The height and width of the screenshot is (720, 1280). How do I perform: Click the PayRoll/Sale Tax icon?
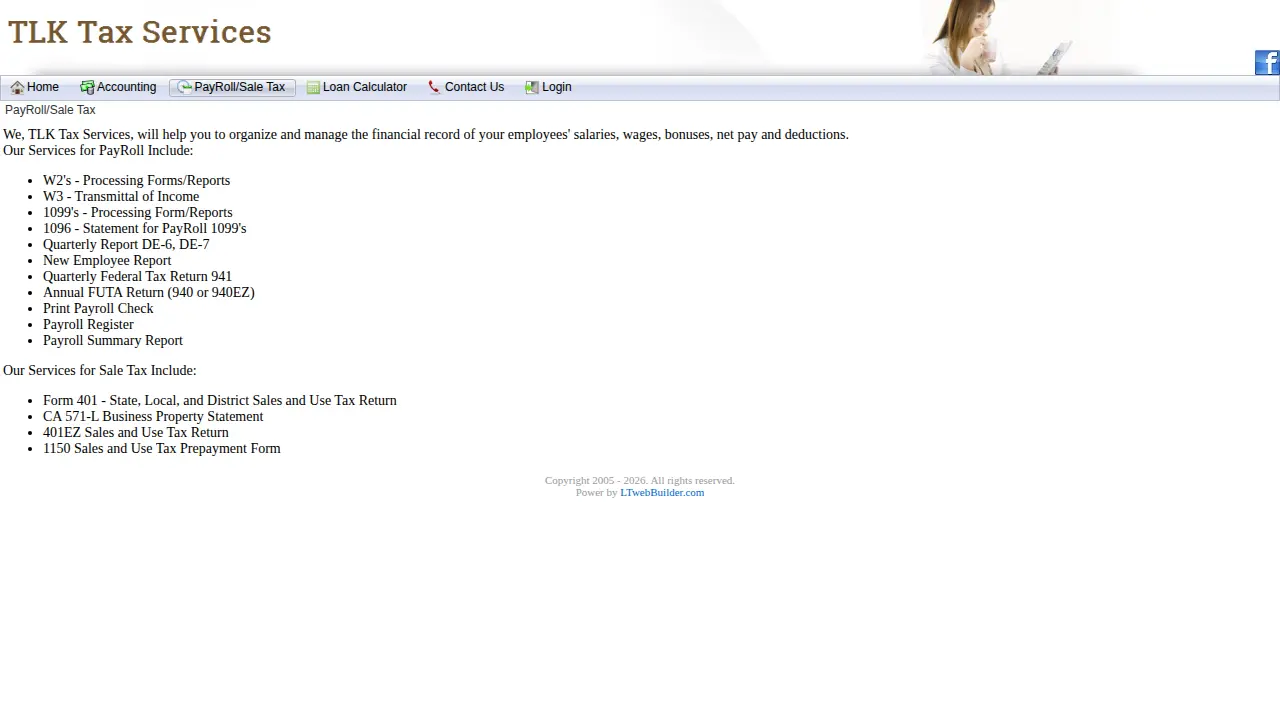[185, 88]
